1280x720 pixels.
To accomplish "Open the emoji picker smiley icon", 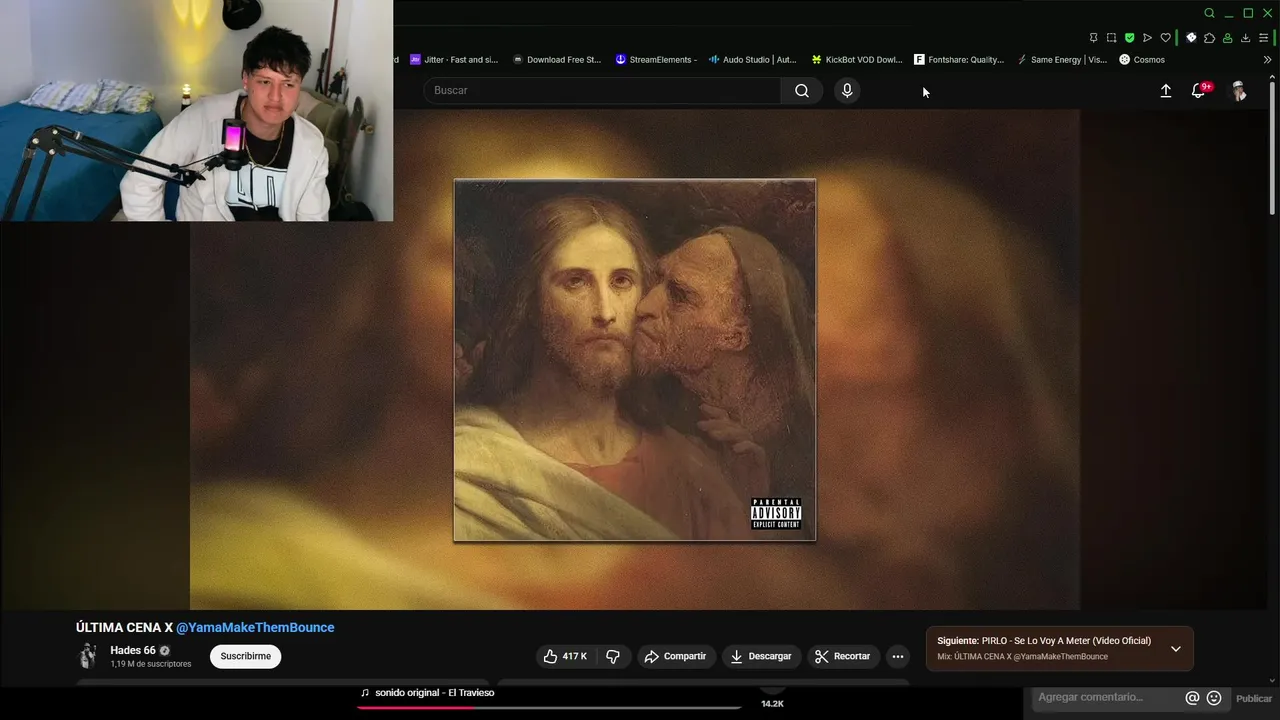I will tap(1214, 698).
